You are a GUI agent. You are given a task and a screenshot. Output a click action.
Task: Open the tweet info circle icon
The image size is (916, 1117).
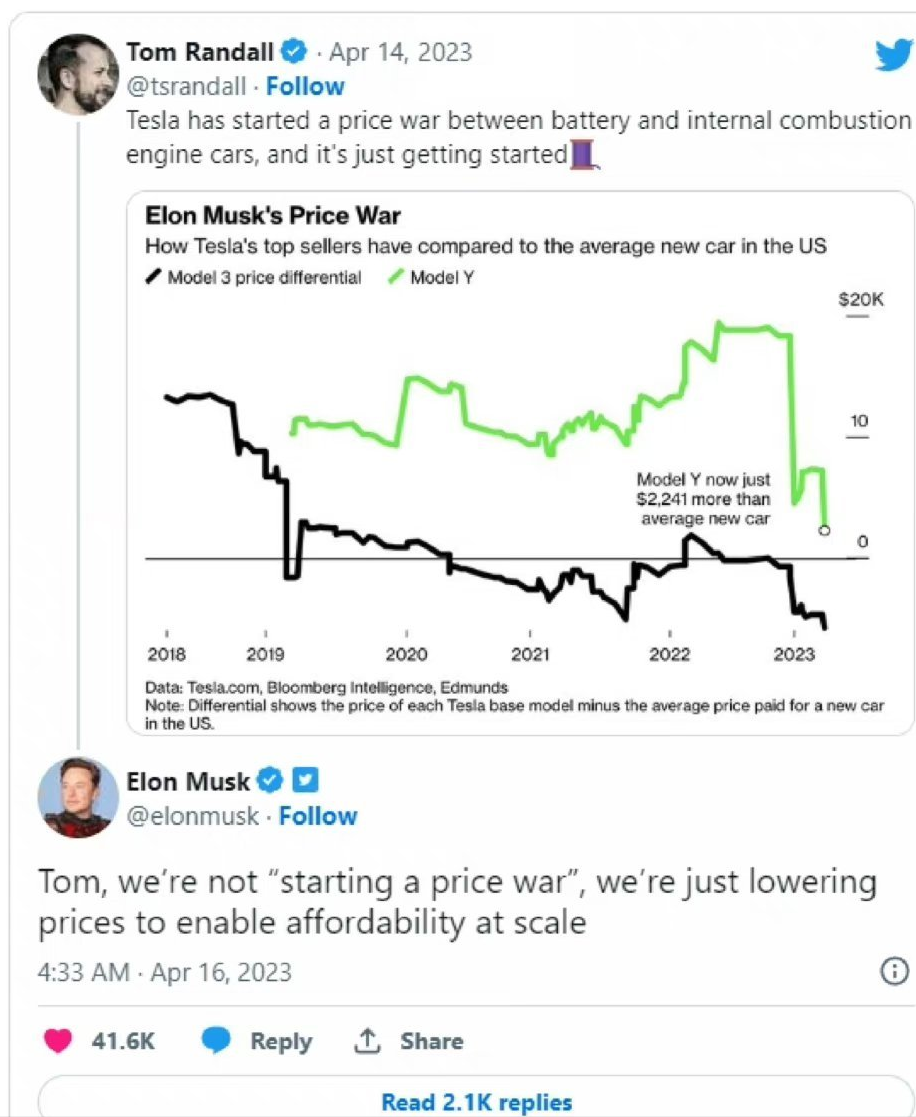pyautogui.click(x=894, y=971)
